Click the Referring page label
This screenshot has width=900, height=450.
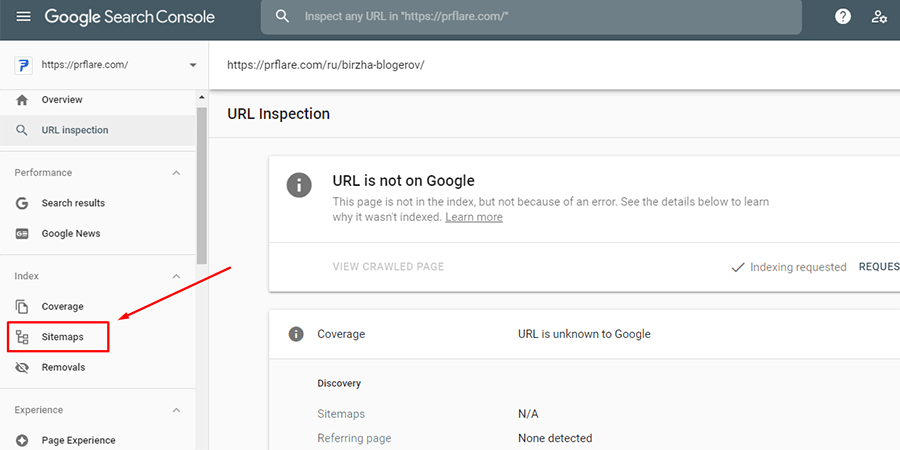(354, 439)
